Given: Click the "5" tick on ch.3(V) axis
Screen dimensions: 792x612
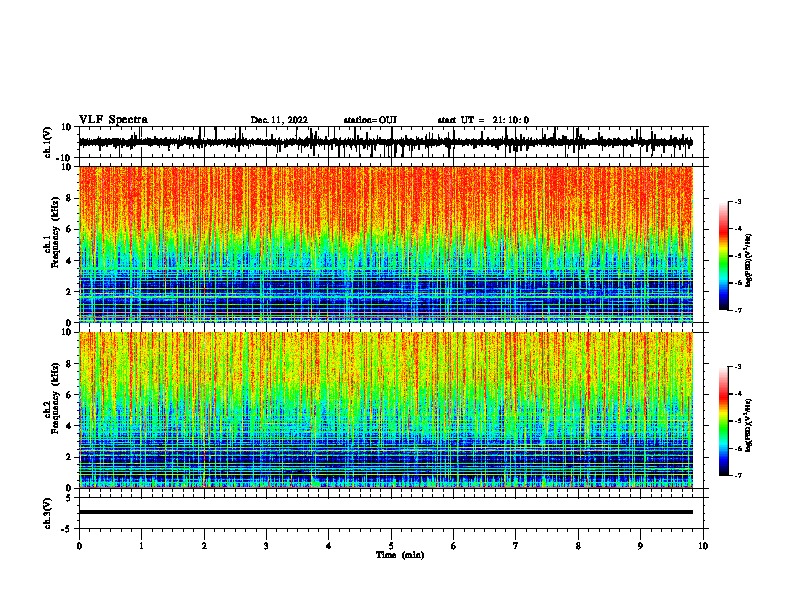Looking at the screenshot, I should [x=70, y=498].
